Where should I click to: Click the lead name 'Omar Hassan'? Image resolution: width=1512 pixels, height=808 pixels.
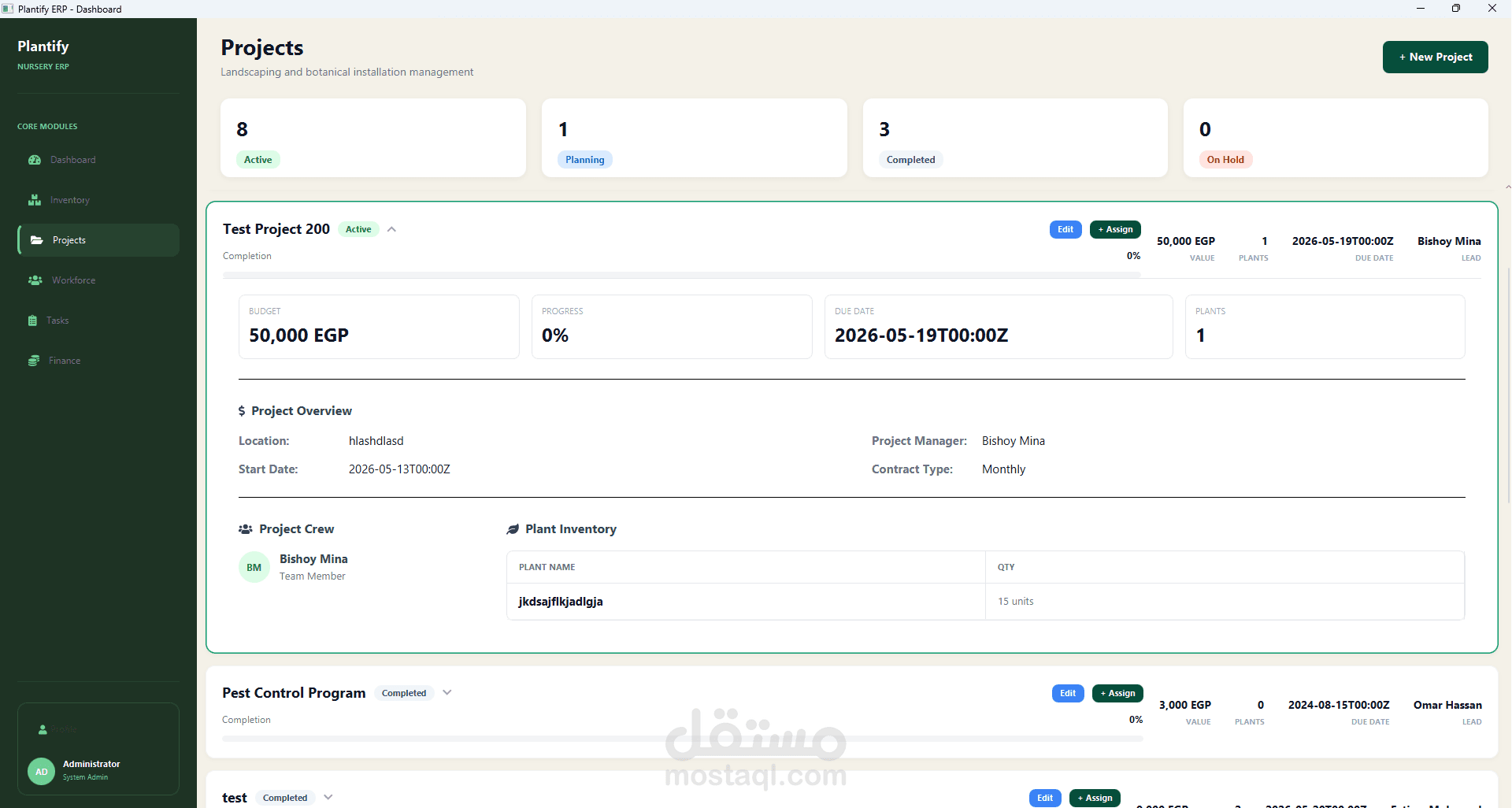point(1447,705)
